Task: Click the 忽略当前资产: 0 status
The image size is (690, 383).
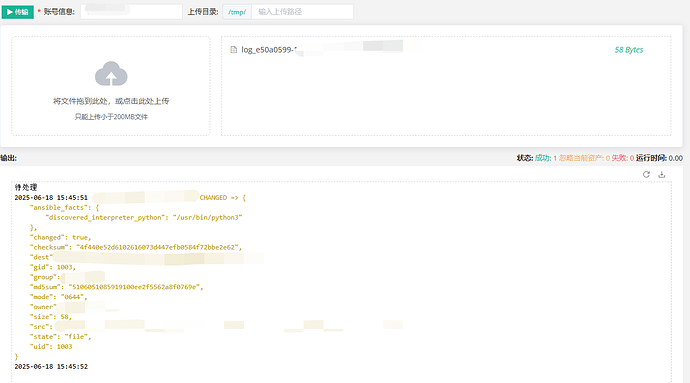Action: (584, 158)
